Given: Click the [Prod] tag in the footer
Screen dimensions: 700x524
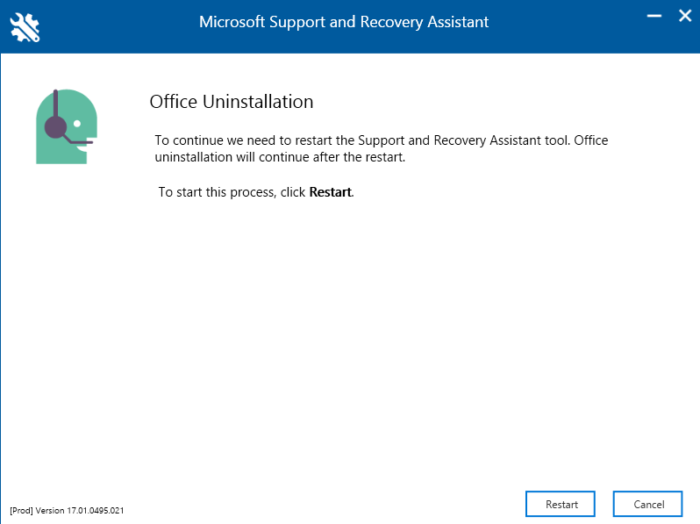Looking at the screenshot, I should pos(21,510).
